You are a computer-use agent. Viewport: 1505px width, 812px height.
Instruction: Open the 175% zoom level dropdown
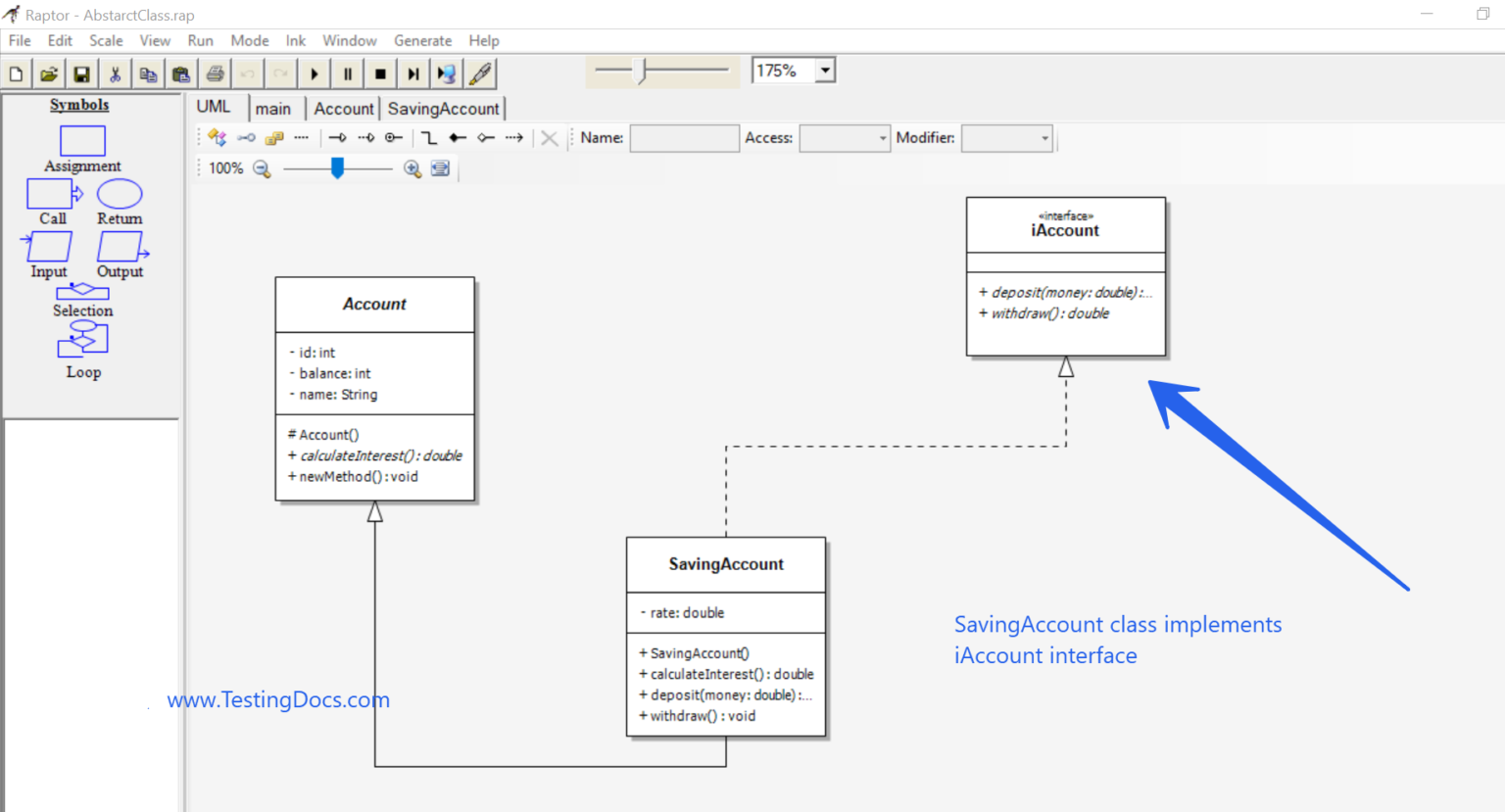click(824, 70)
